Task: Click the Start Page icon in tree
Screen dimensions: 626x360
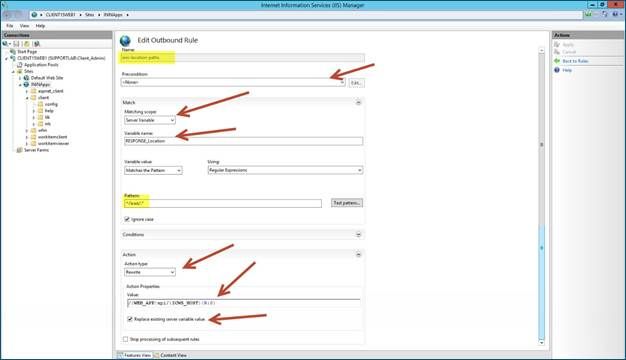Action: pyautogui.click(x=13, y=51)
